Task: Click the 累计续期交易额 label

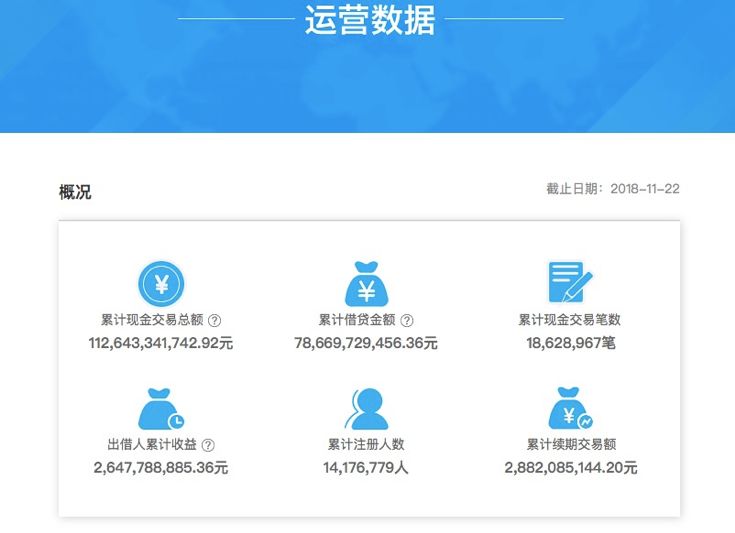Action: [x=571, y=444]
